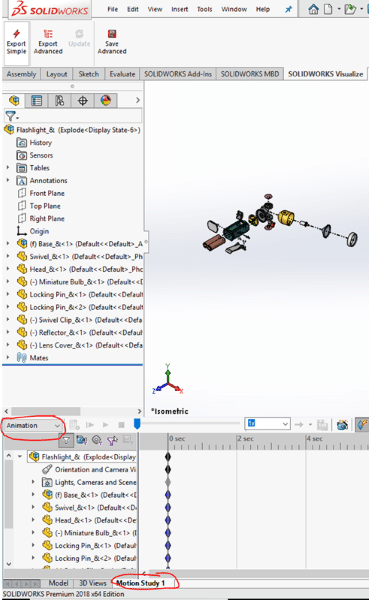This screenshot has height=600, width=369.
Task: Open the DimXpertManager crosshair tab
Action: tap(83, 101)
